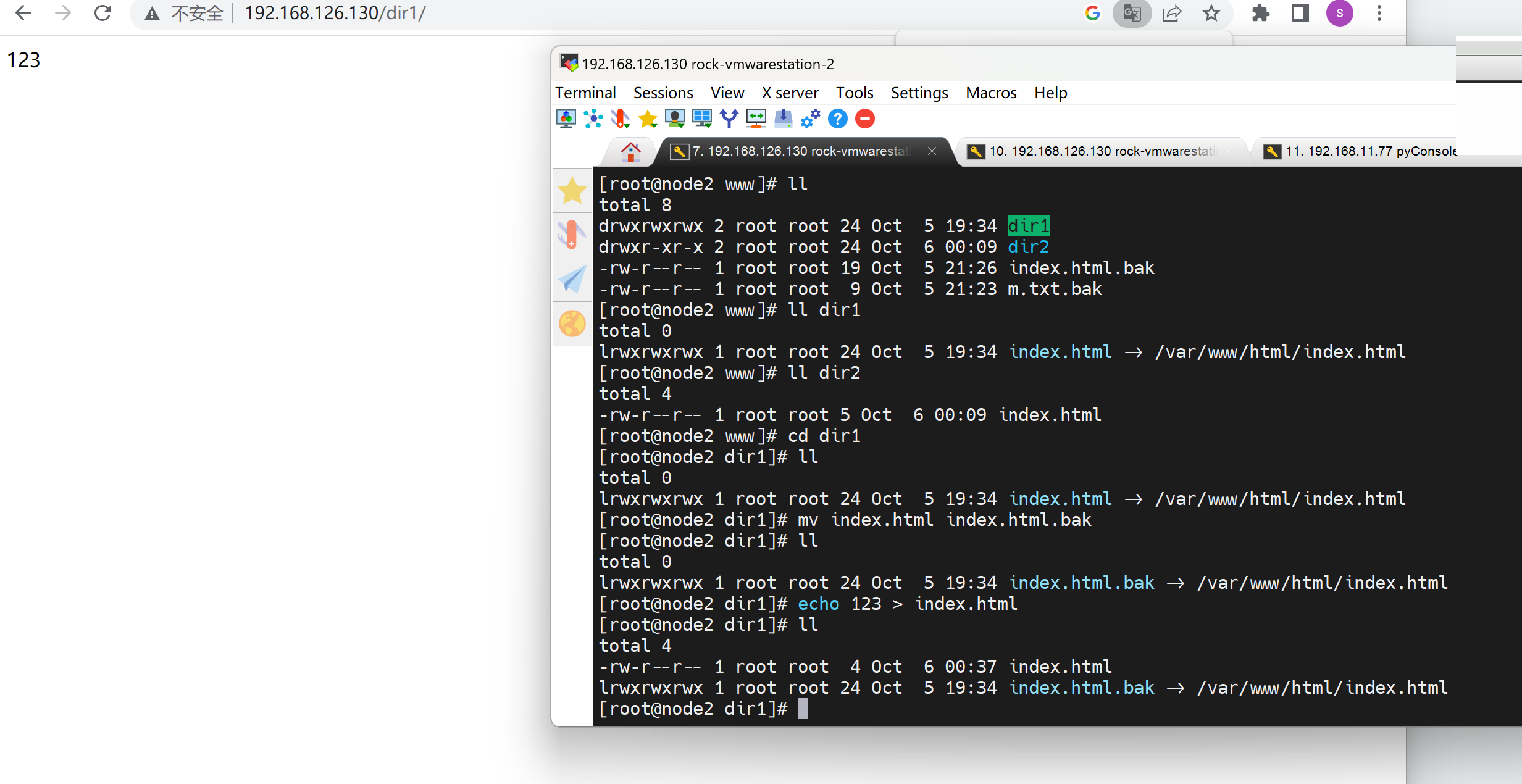Open Settings via the blue gears icon
The width and height of the screenshot is (1522, 784).
(810, 119)
